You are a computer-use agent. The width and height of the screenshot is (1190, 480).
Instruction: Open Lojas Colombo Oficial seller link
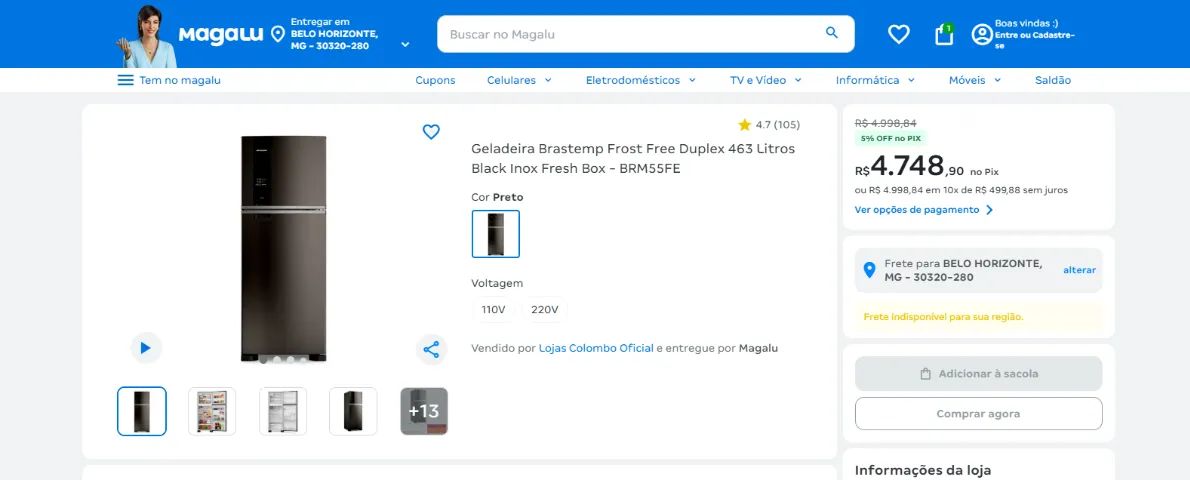pos(597,349)
